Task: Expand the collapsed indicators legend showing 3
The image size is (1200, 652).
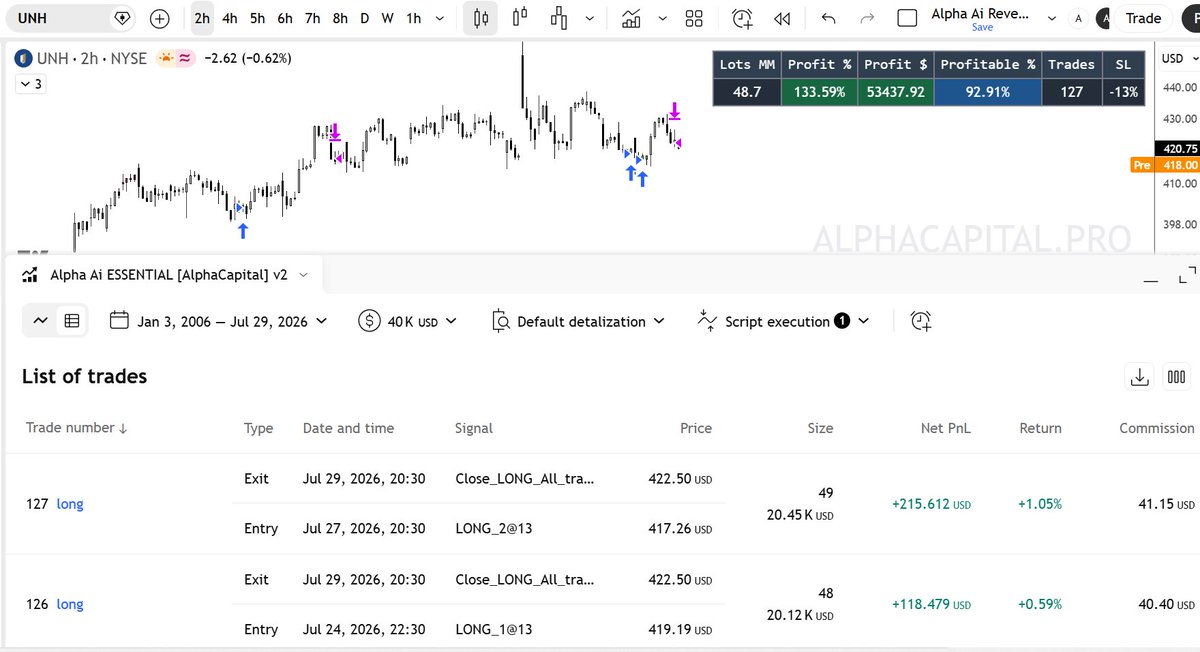Action: tap(29, 84)
